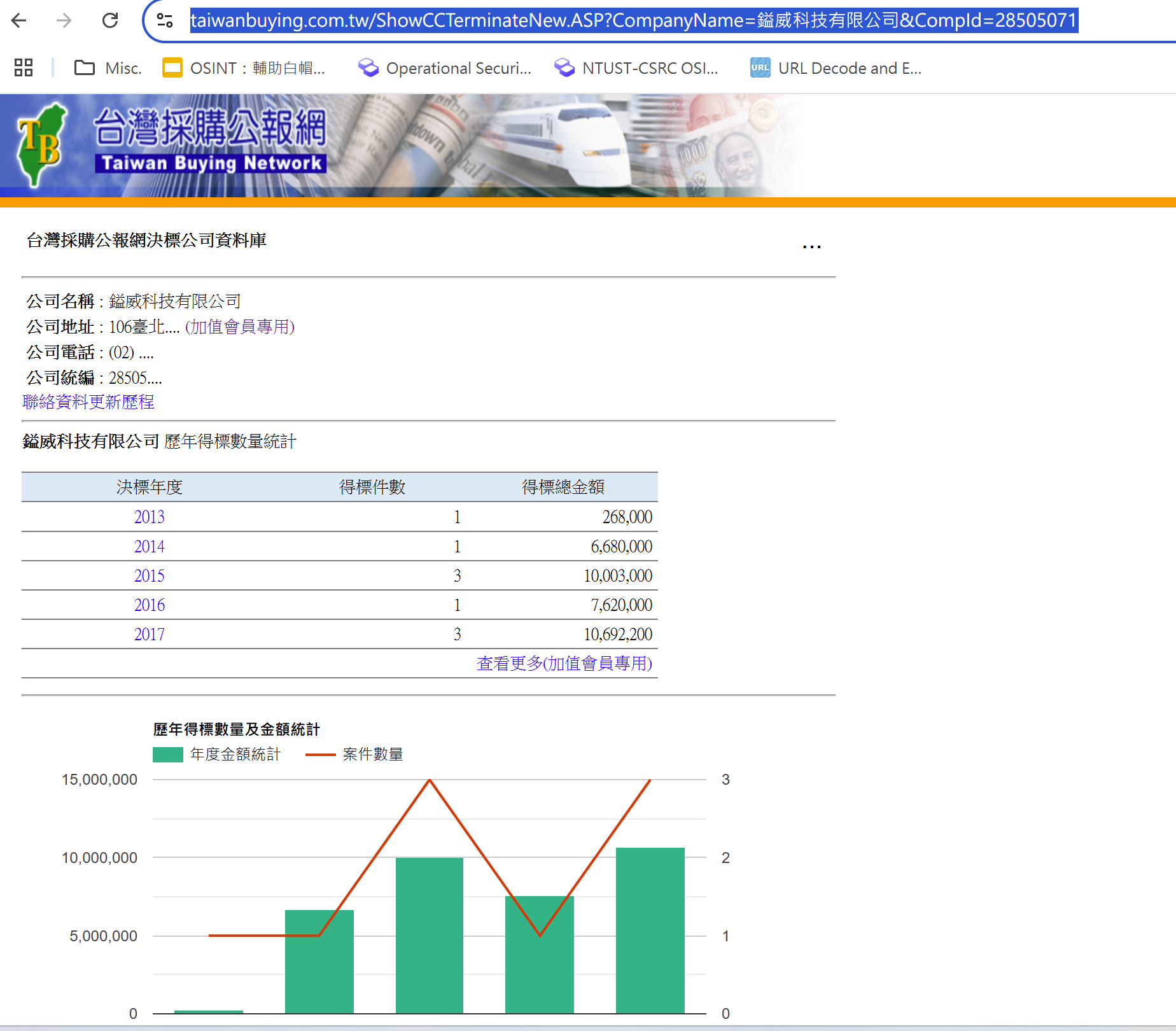
Task: Open the Operational Security bookmark
Action: coord(444,68)
